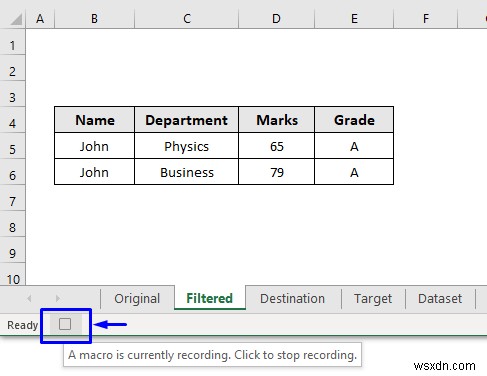Select the cell containing 79

pos(277,172)
